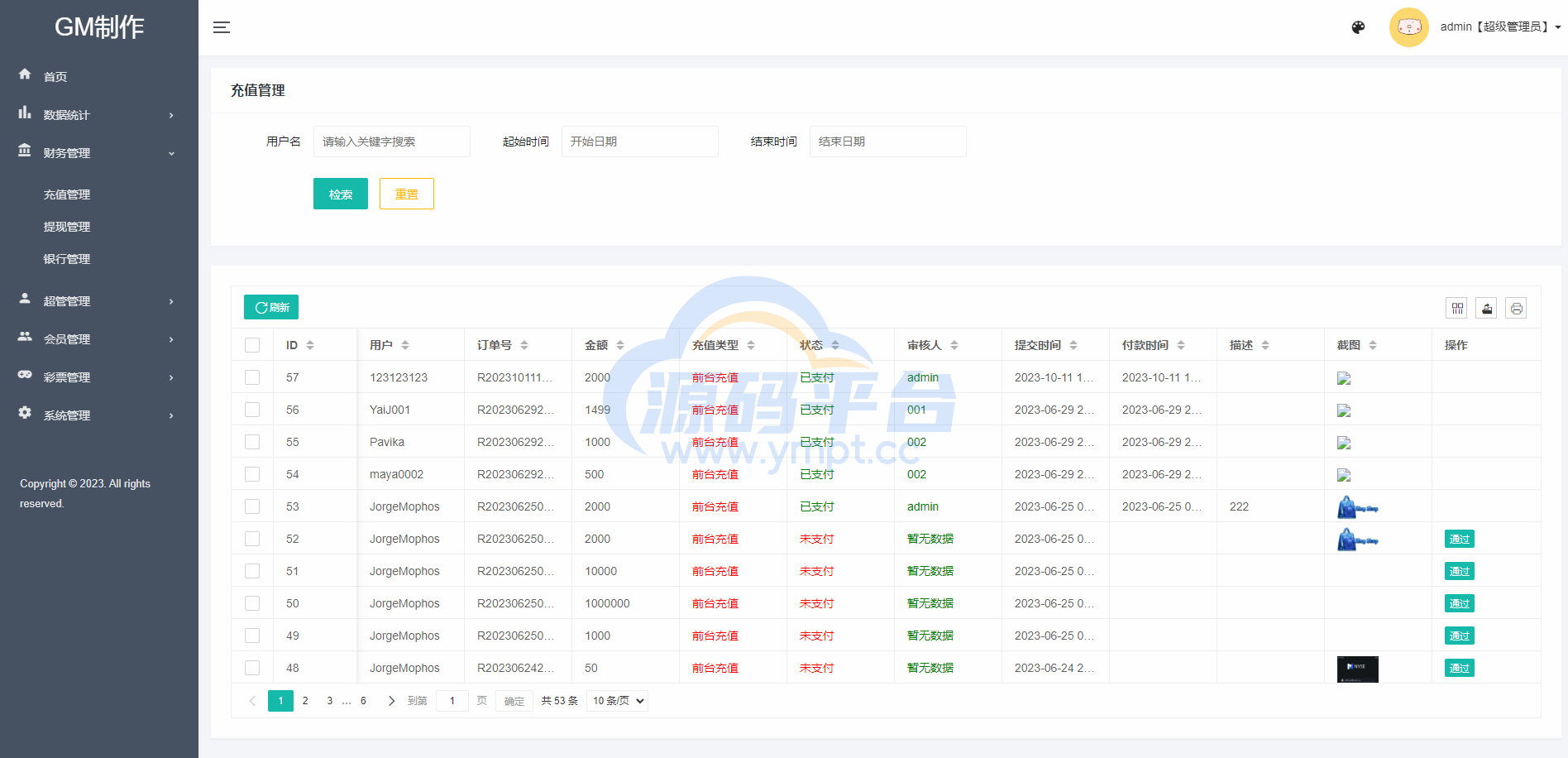Viewport: 1568px width, 758px height.
Task: Open the theme palette icon
Action: pyautogui.click(x=1358, y=27)
